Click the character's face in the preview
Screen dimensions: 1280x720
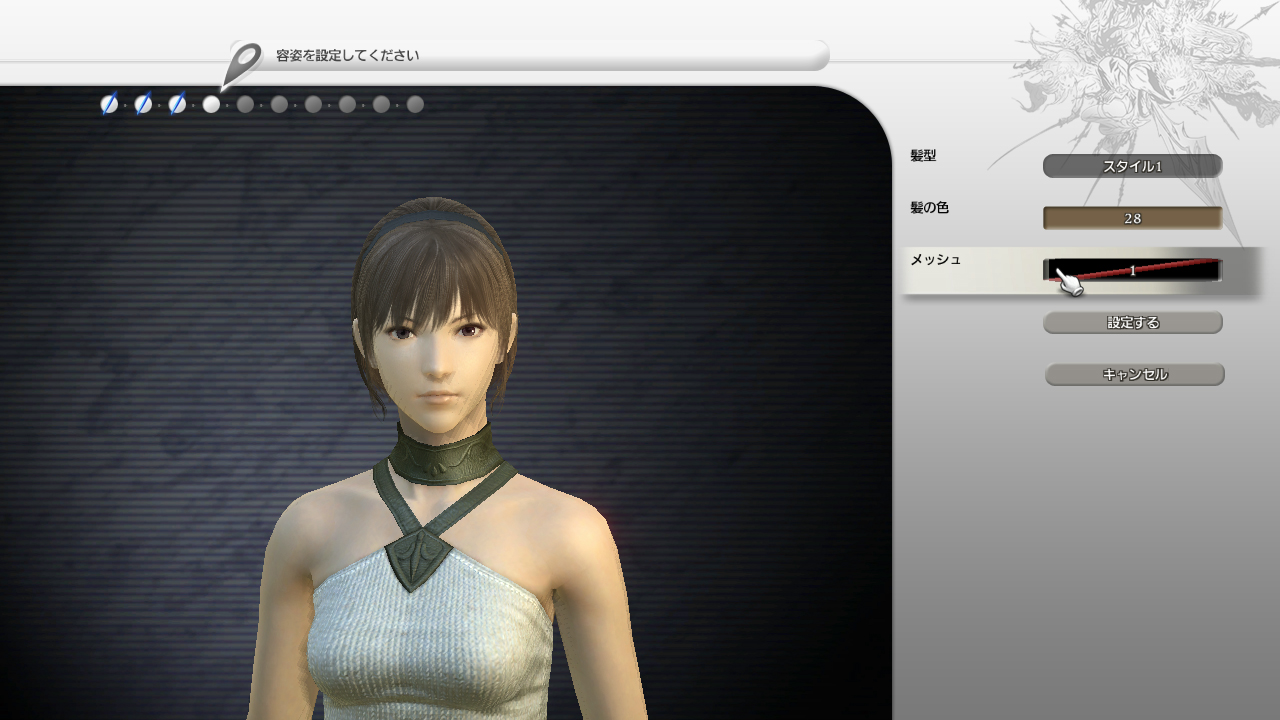coord(436,350)
